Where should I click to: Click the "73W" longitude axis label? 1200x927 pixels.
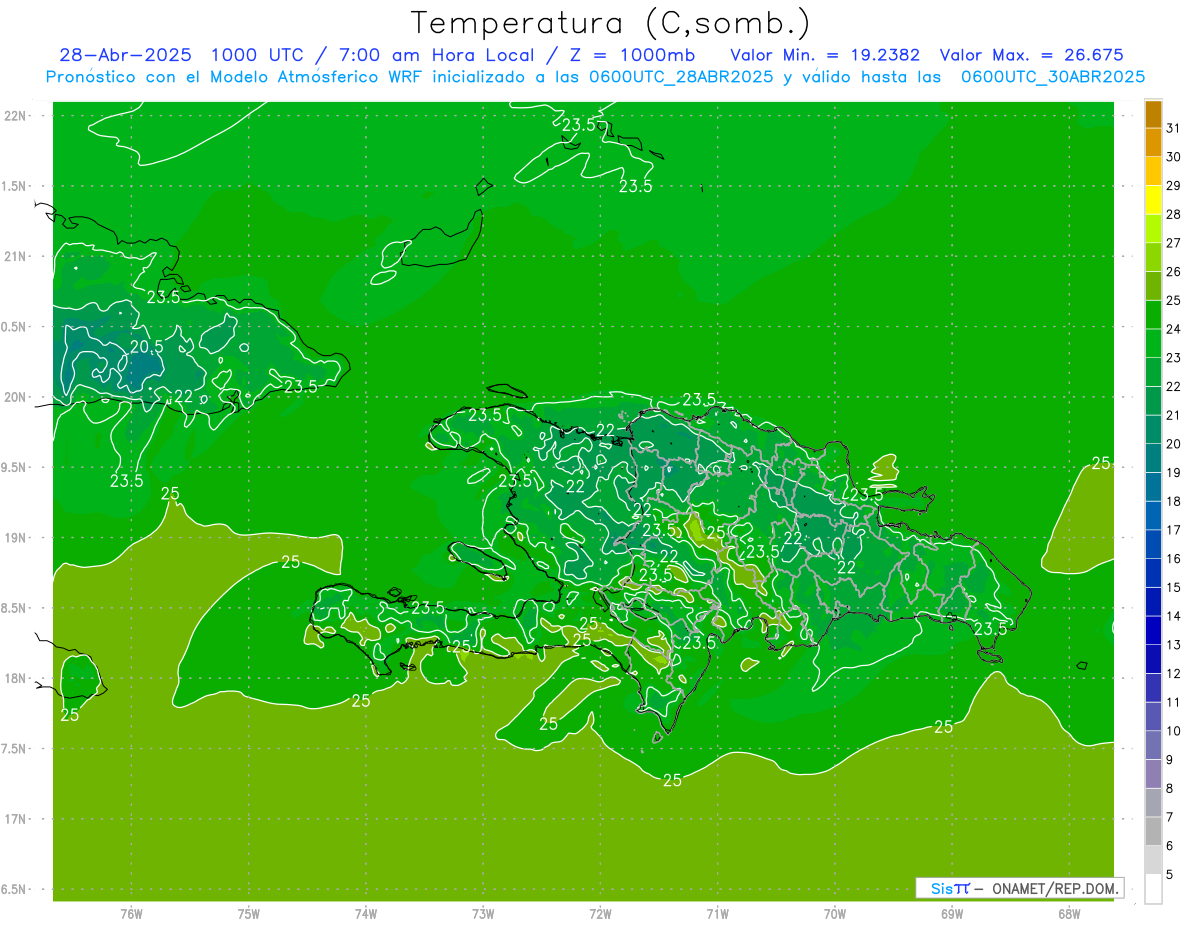click(x=483, y=913)
